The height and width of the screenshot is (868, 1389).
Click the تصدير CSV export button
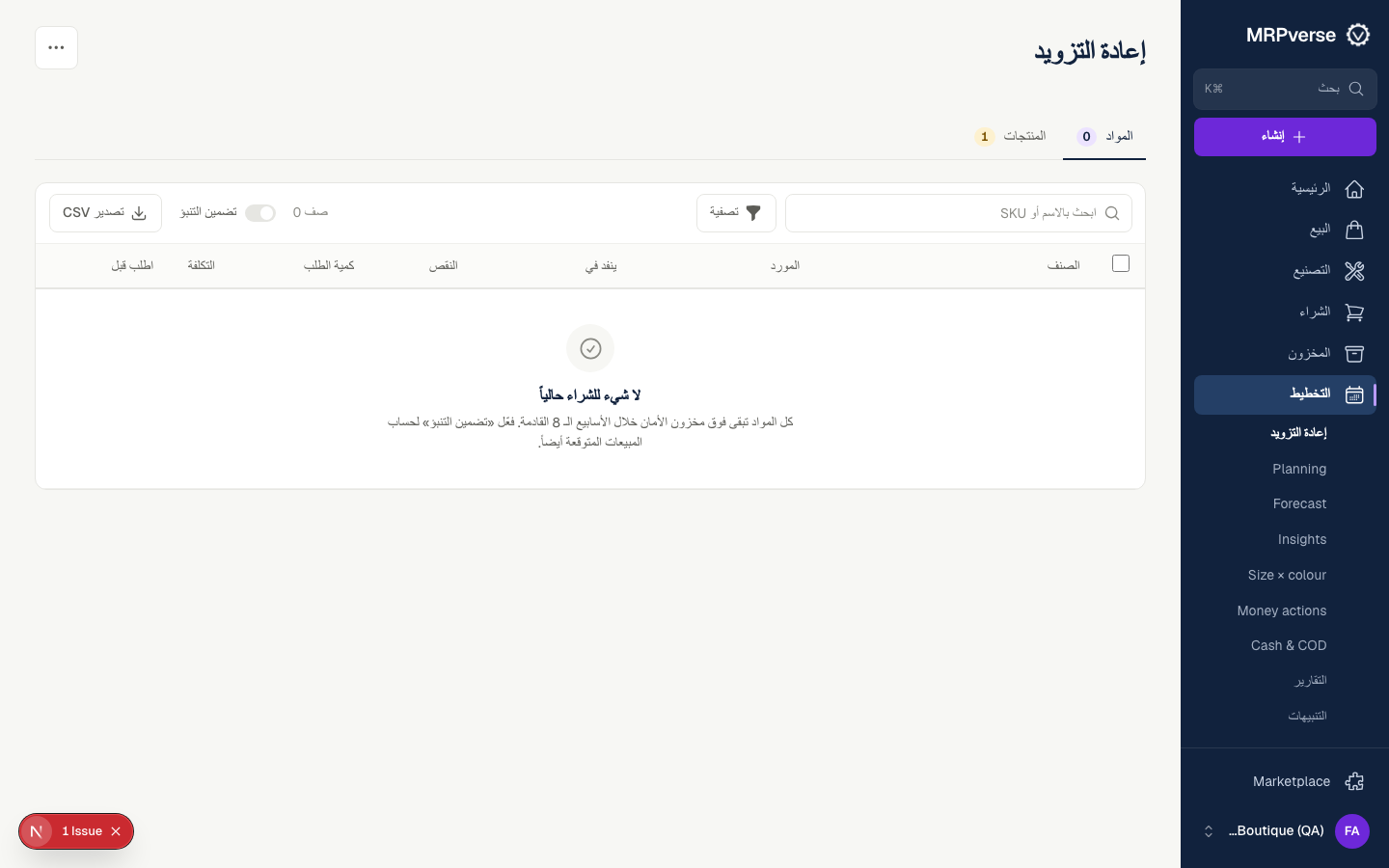pos(105,213)
